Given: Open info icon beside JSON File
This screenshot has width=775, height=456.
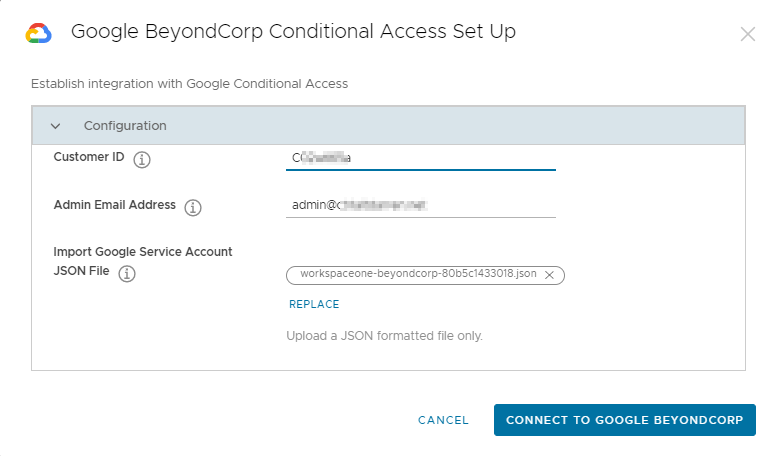Looking at the screenshot, I should (128, 273).
